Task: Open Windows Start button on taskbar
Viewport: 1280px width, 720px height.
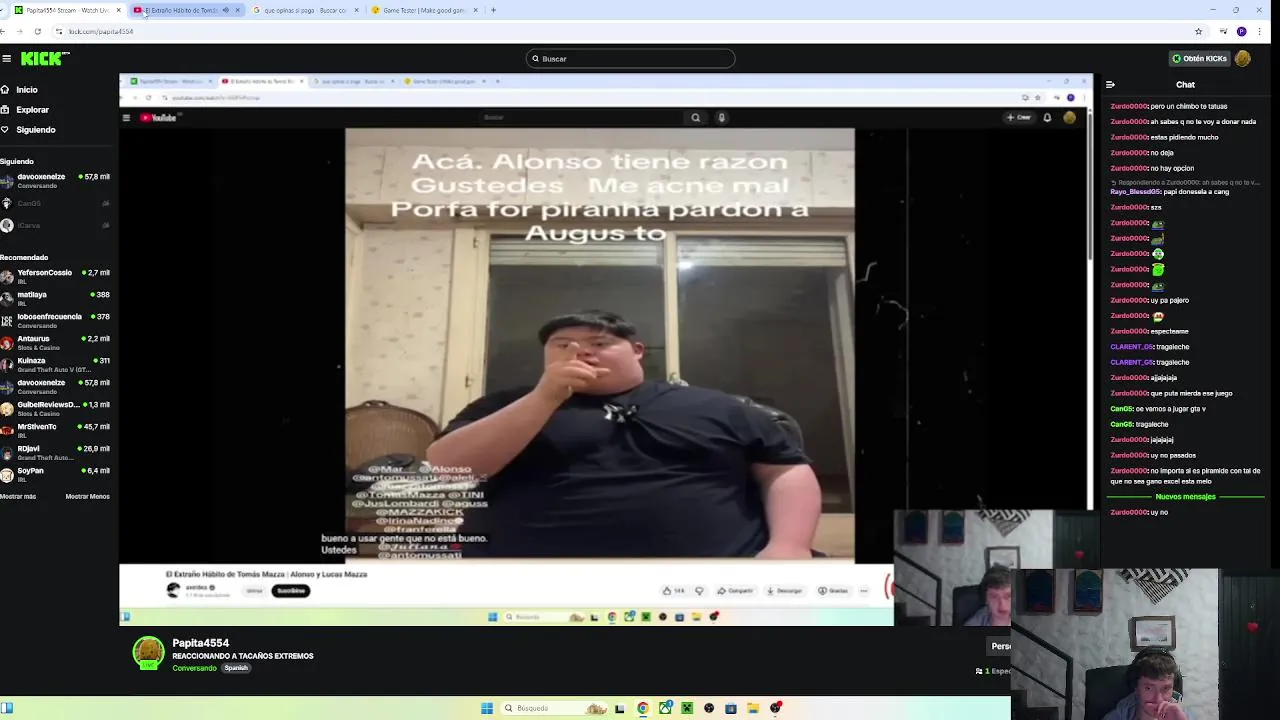Action: 487,708
